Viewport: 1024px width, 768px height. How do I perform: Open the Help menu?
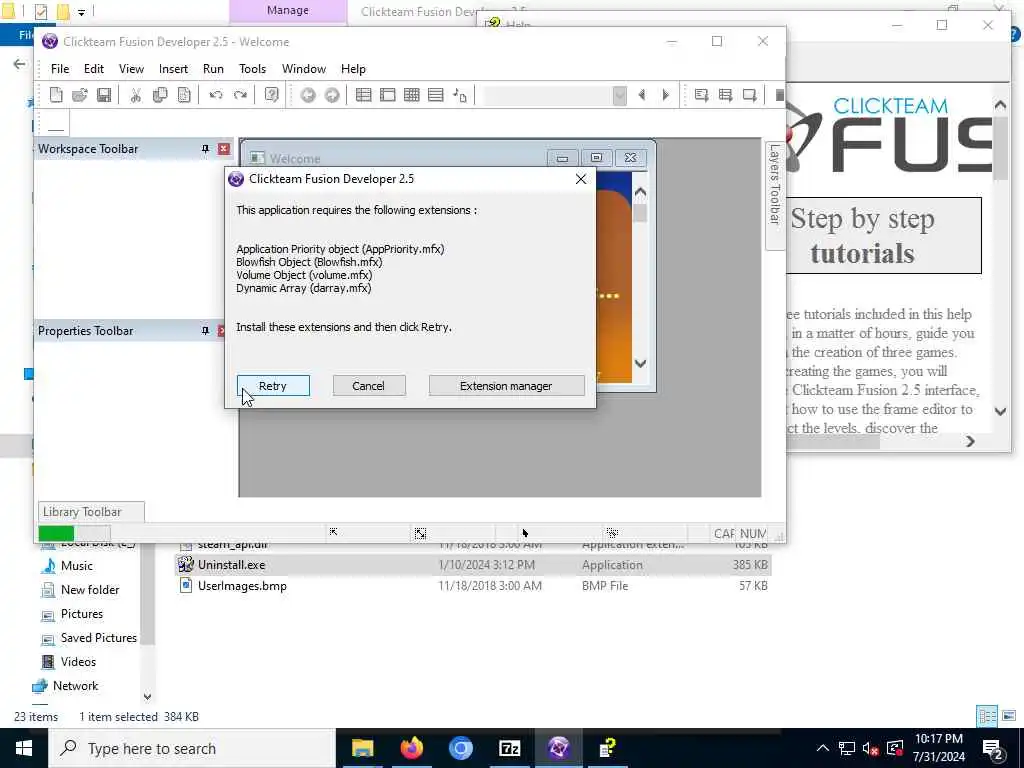pos(353,69)
